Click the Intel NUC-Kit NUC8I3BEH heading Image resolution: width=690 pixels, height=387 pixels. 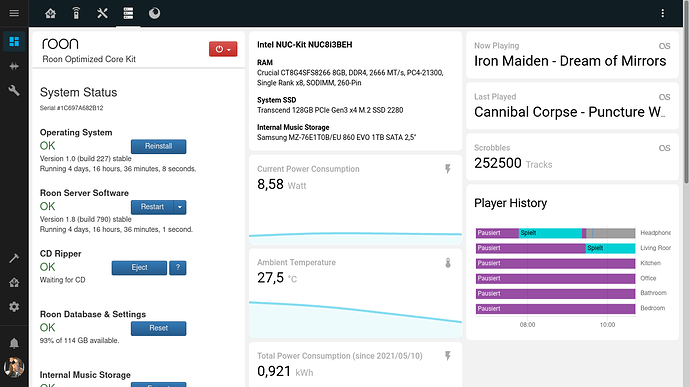point(305,44)
